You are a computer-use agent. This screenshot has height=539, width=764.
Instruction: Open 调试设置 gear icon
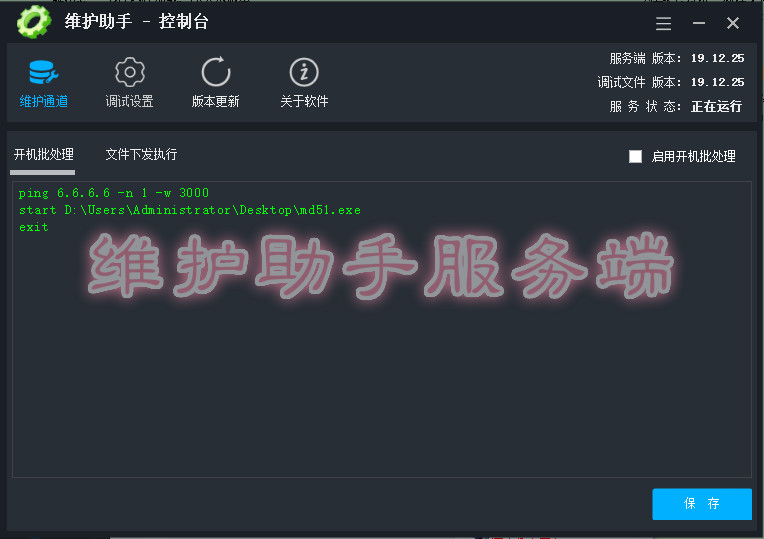(130, 72)
